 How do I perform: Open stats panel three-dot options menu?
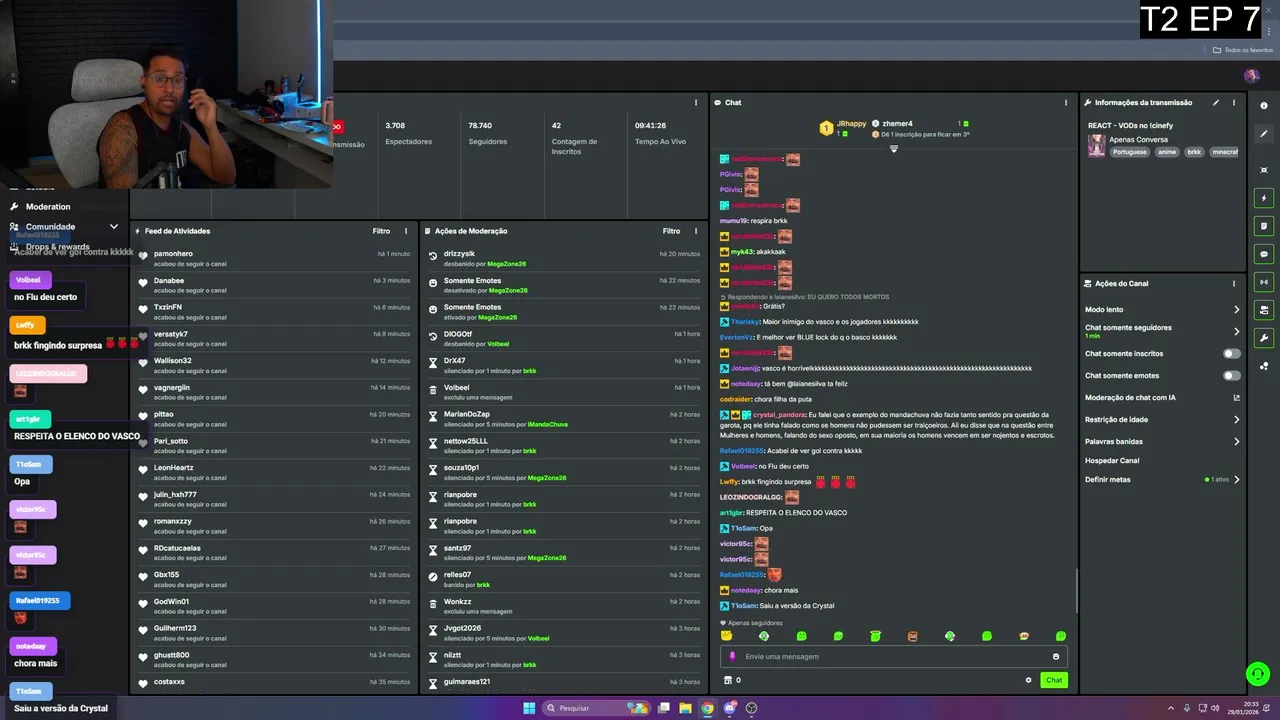click(x=696, y=102)
